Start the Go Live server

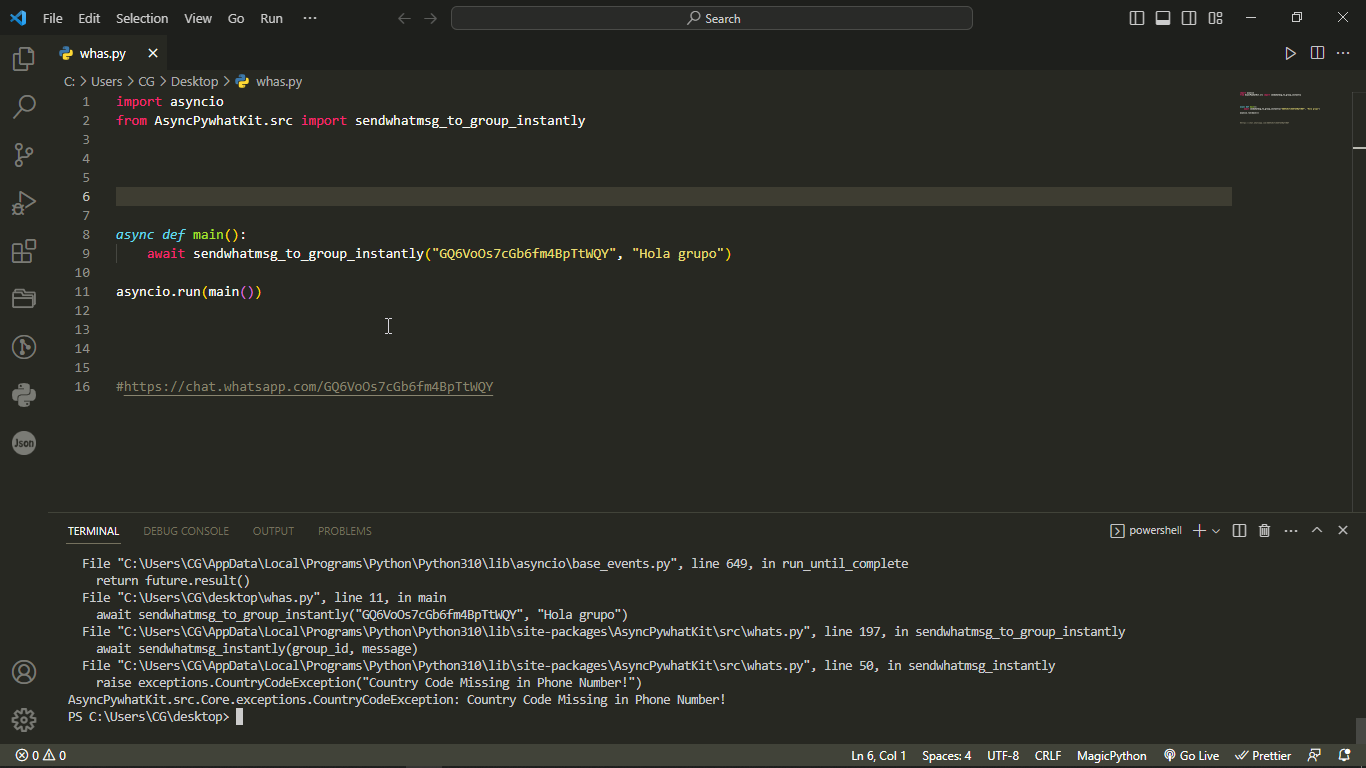point(1191,756)
